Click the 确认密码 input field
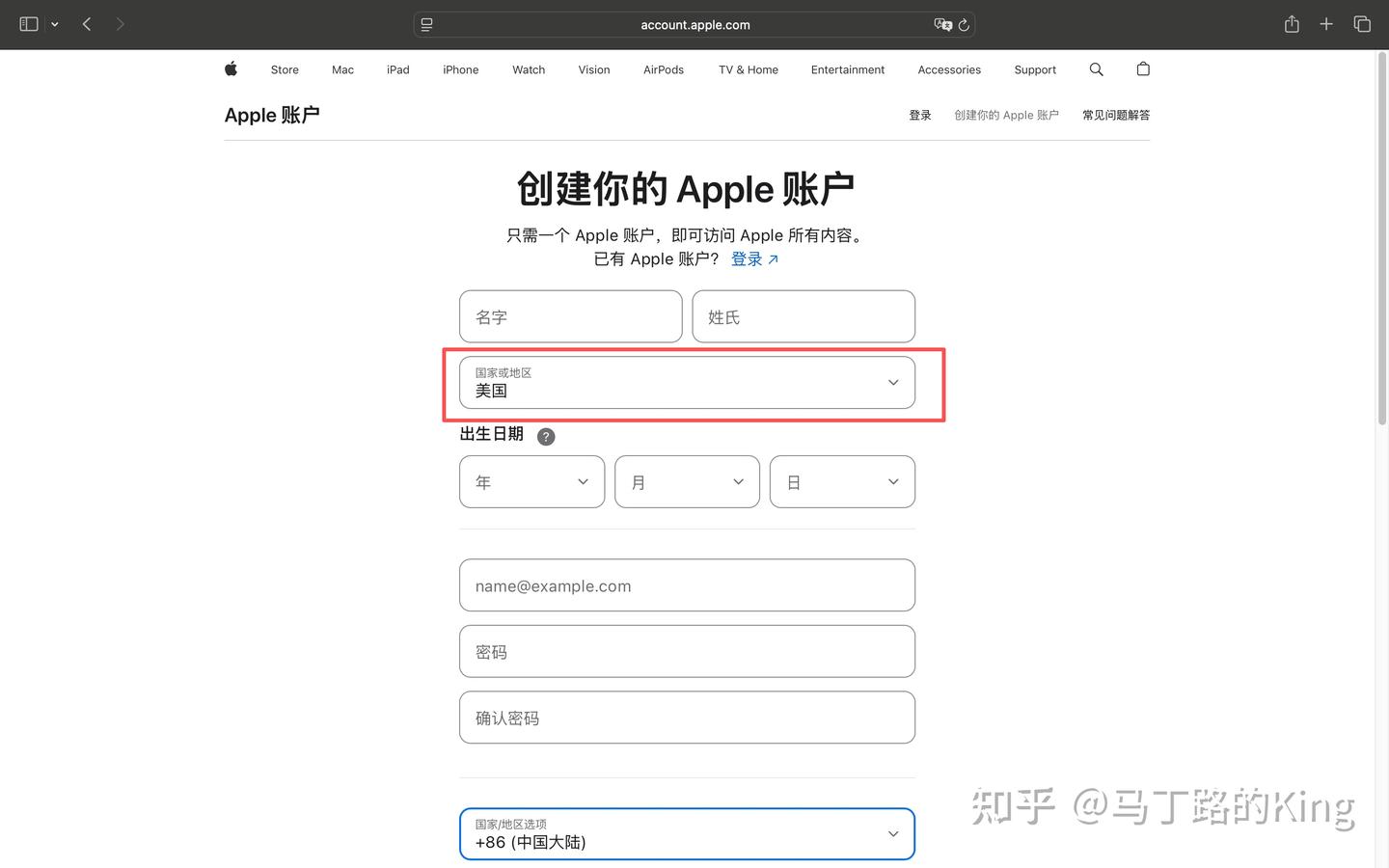The width and height of the screenshot is (1389, 868). point(687,718)
